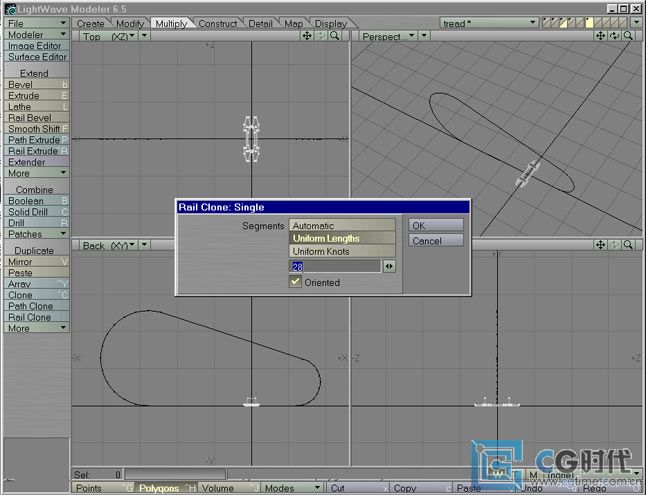This screenshot has width=646, height=495.
Task: Click the Mirror button
Action: (36, 262)
